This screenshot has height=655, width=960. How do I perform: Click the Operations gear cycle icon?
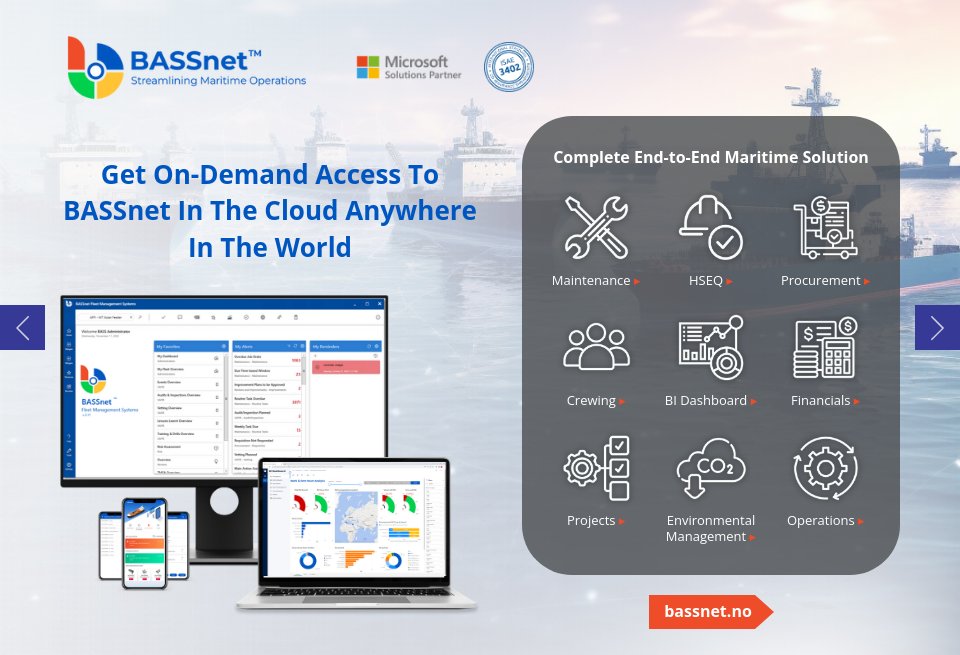825,468
